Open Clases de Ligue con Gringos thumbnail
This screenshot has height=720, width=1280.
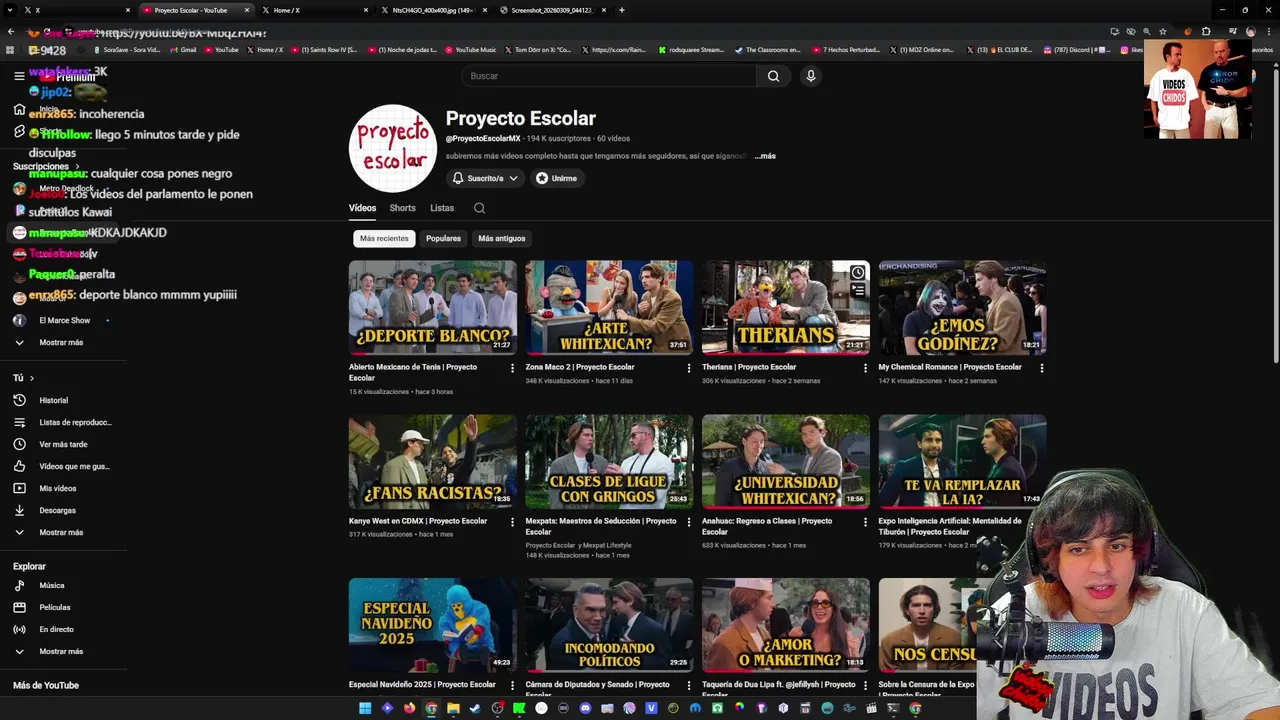pos(610,461)
